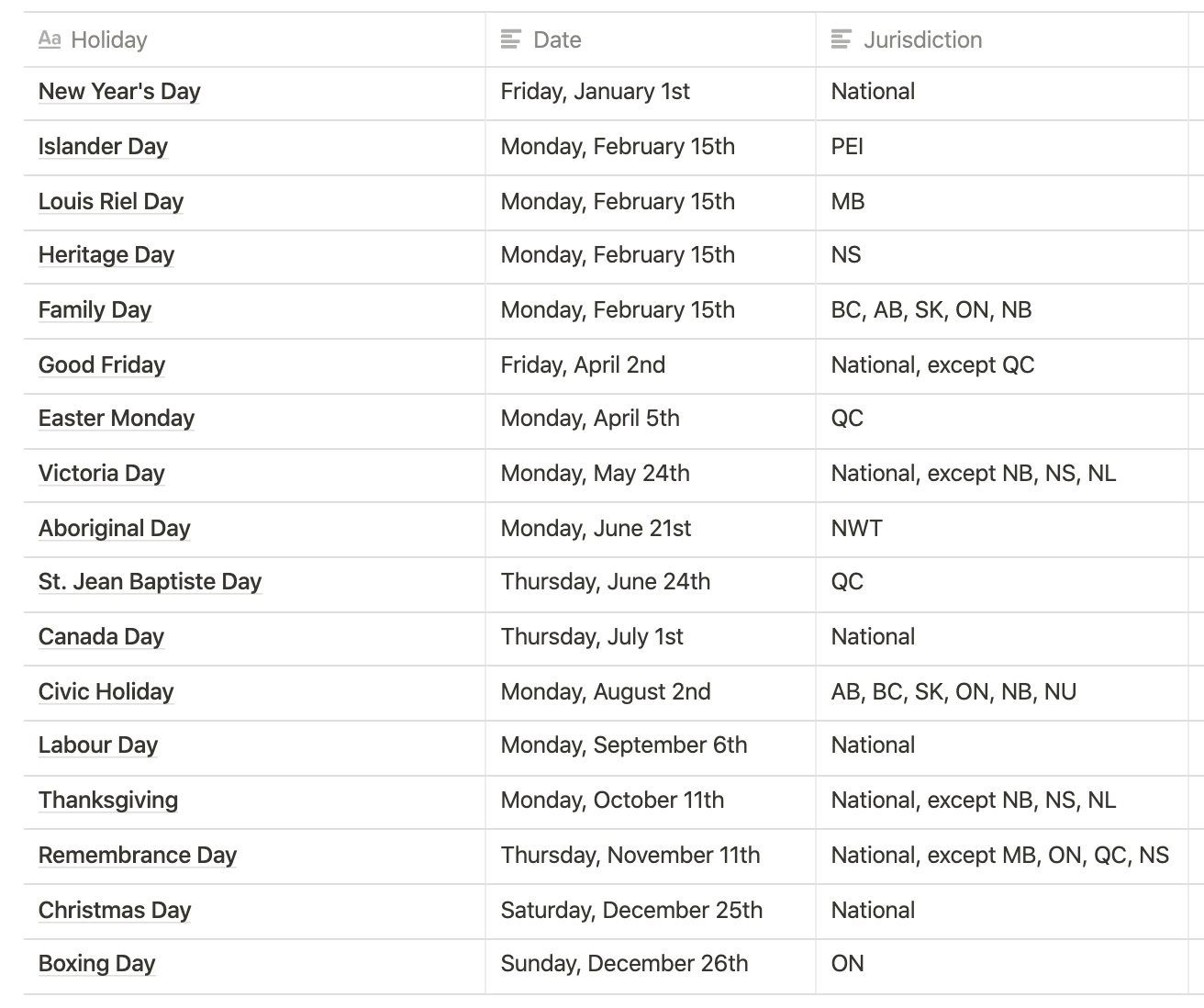The height and width of the screenshot is (1008, 1204).
Task: Select the 'Saturday, December 25th' cell
Action: 651,911
